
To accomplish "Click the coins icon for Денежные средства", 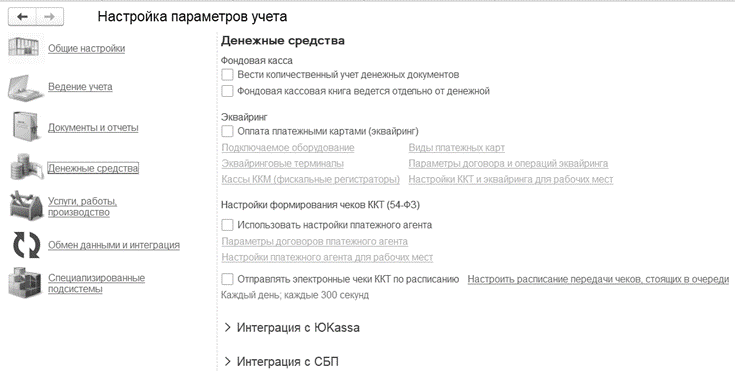I will pos(26,167).
